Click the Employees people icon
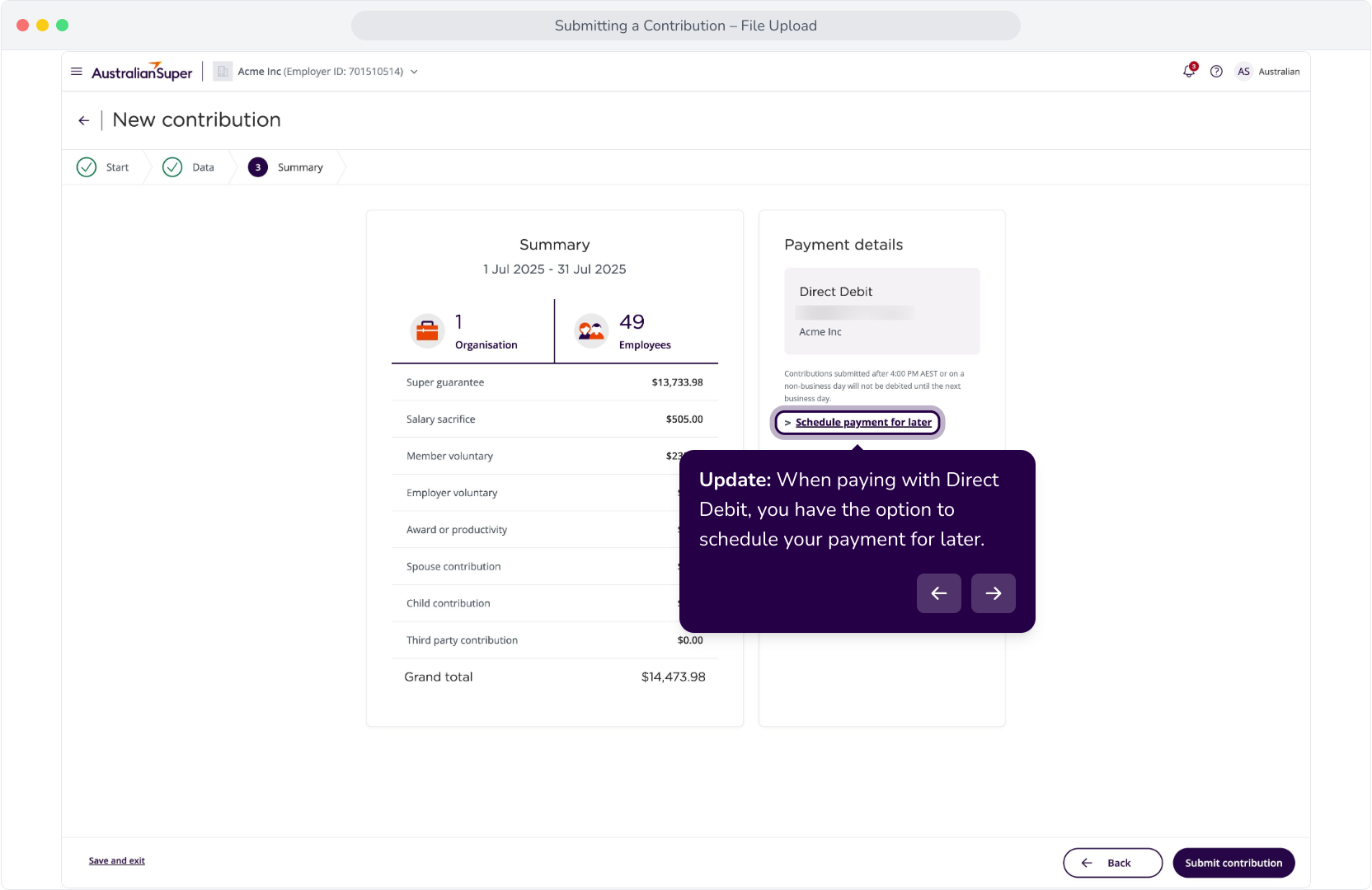 point(591,331)
